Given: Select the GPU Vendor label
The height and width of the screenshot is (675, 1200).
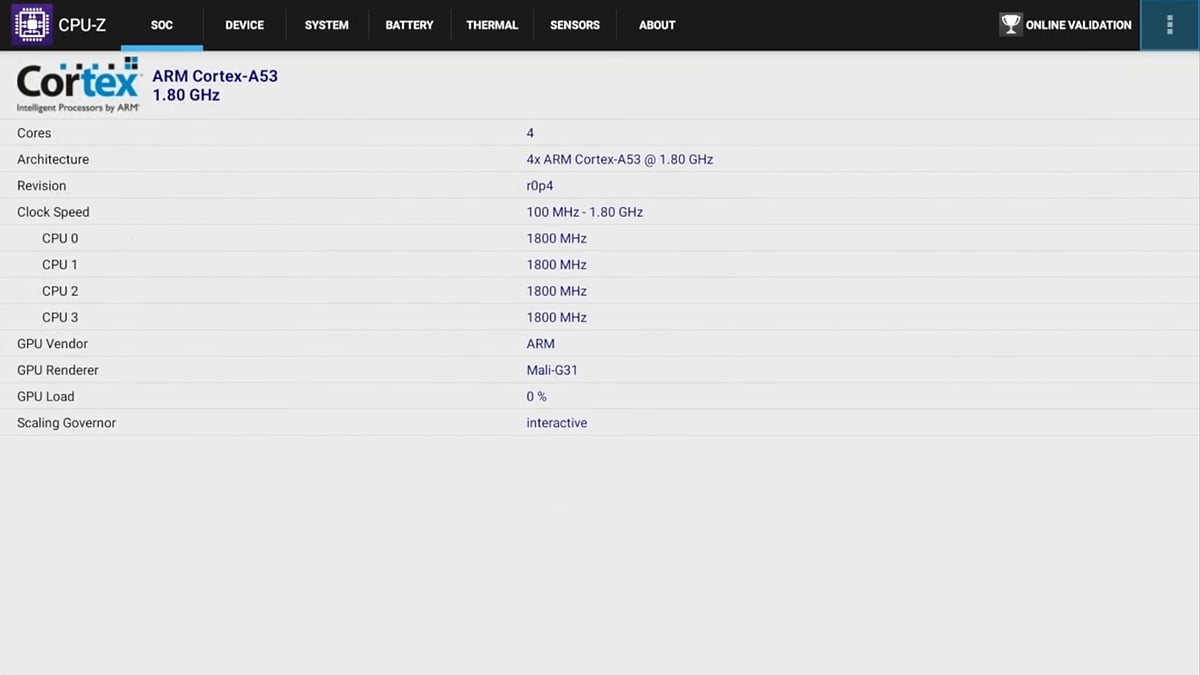Looking at the screenshot, I should (53, 344).
